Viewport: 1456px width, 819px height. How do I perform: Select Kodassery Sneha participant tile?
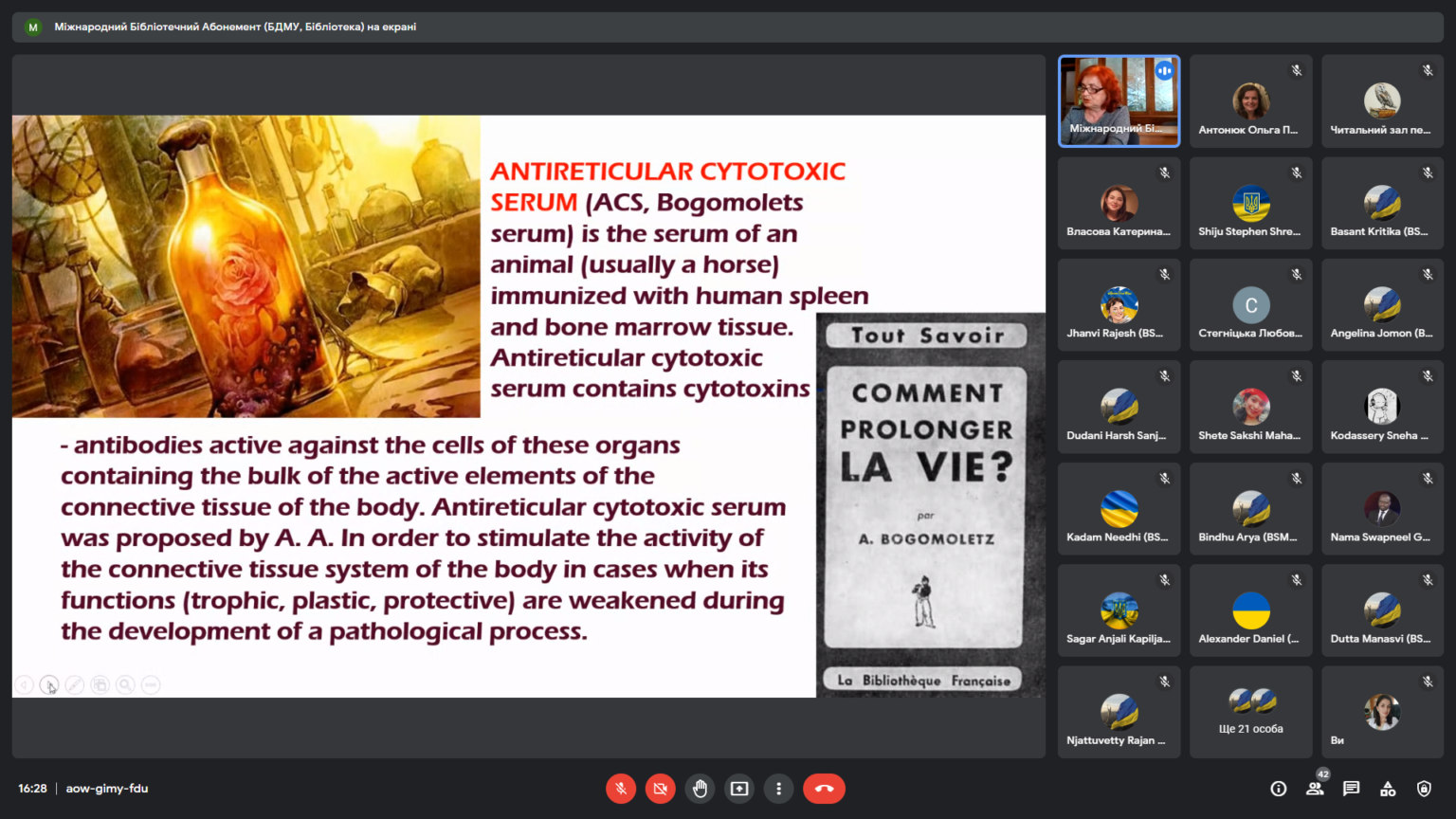(1383, 407)
